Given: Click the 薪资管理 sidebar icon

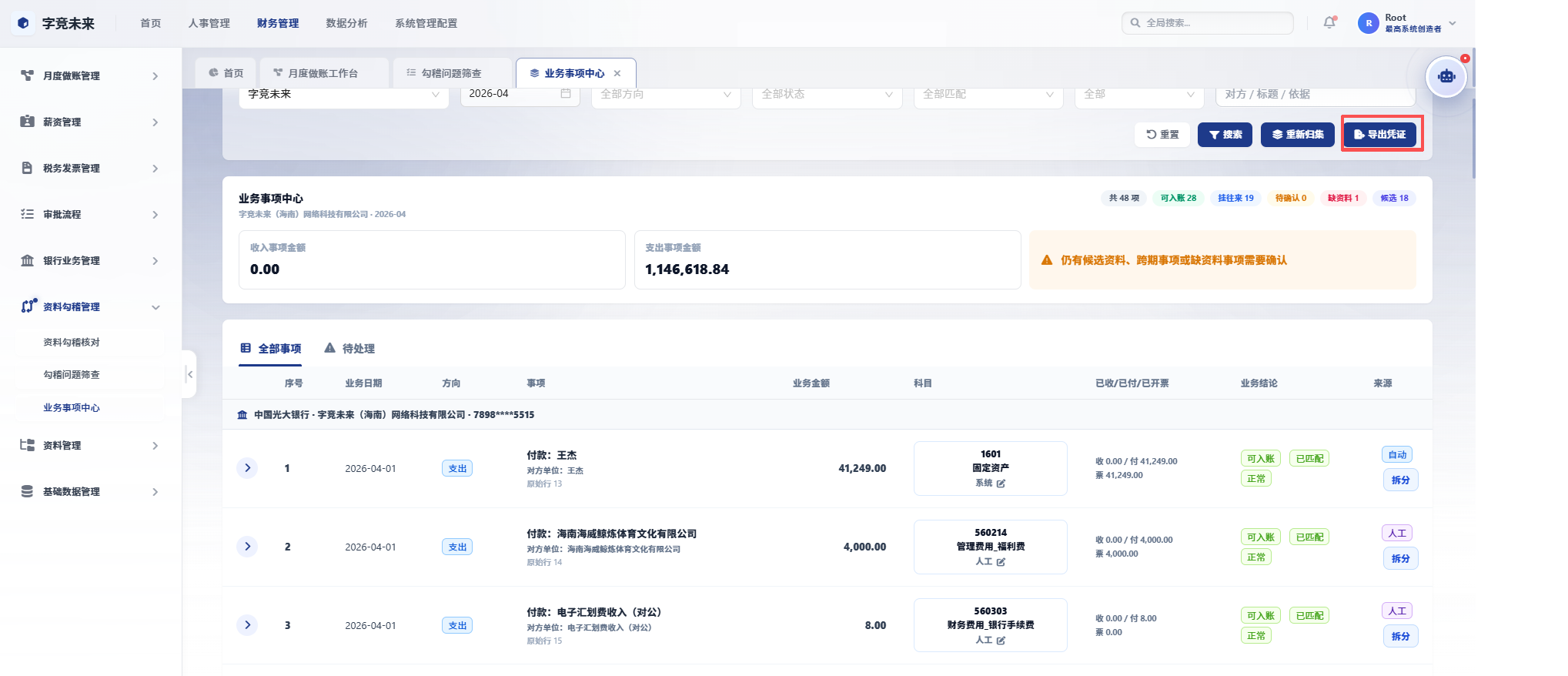Looking at the screenshot, I should coord(27,122).
